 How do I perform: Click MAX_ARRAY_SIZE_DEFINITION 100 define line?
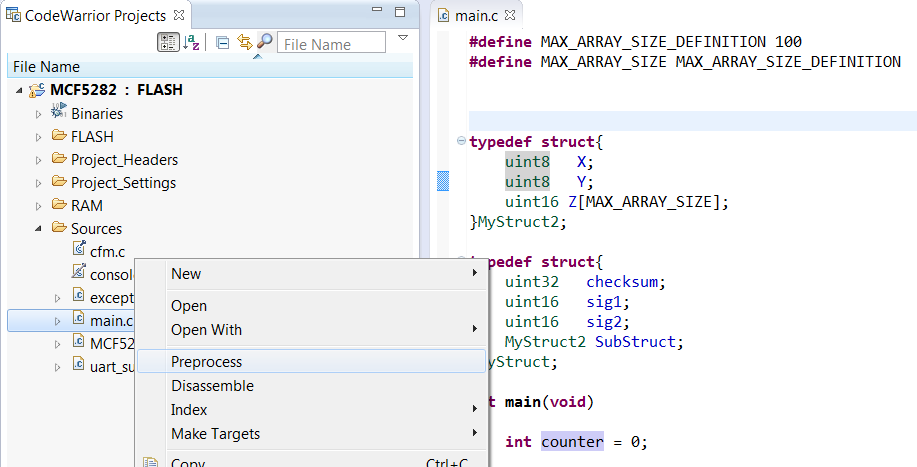click(635, 42)
